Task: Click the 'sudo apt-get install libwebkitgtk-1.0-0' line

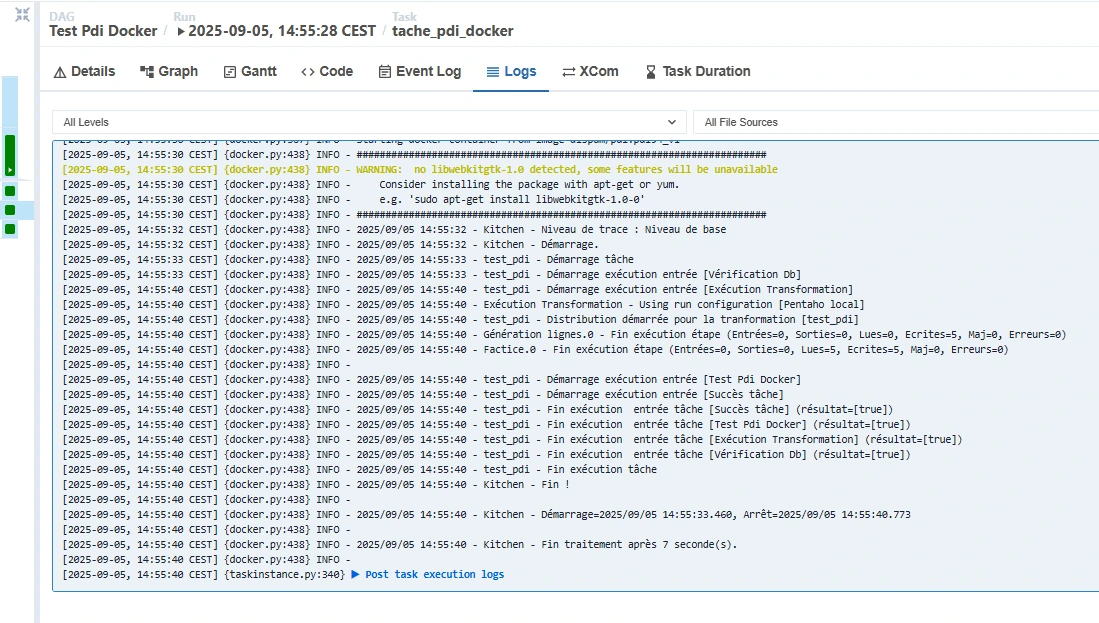Action: coord(353,200)
